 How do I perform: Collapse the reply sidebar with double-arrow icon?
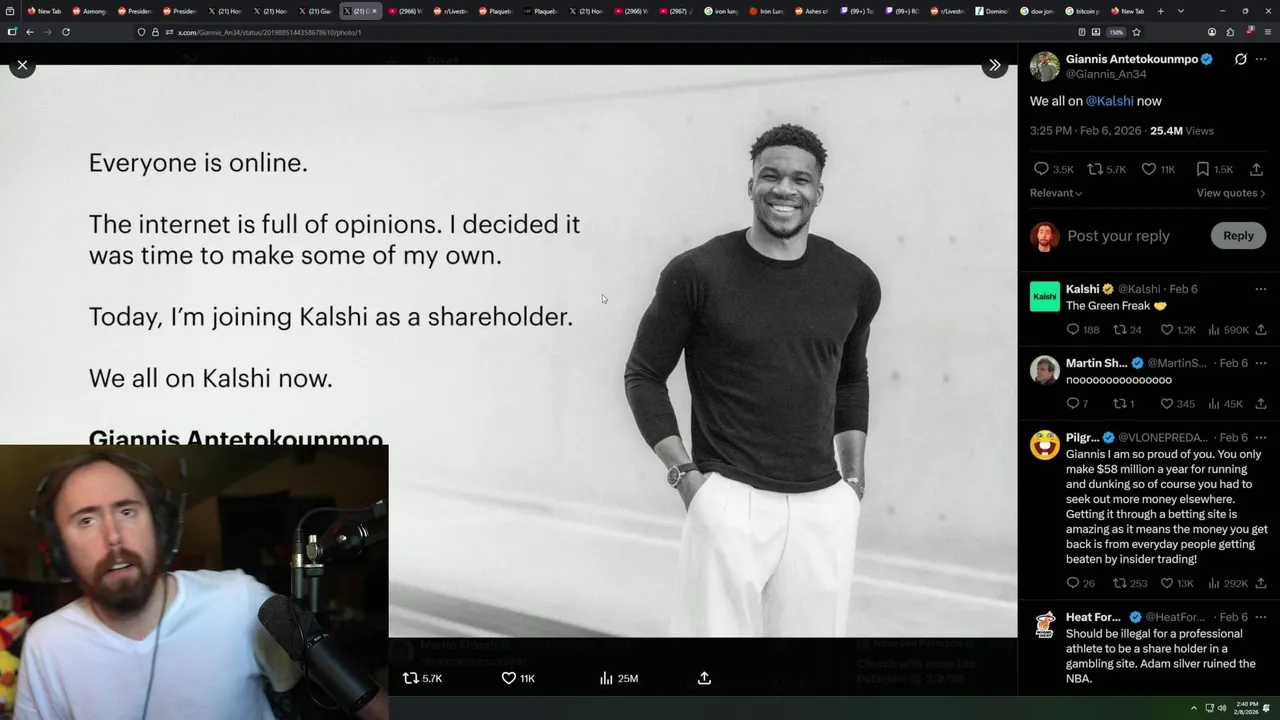tap(994, 65)
